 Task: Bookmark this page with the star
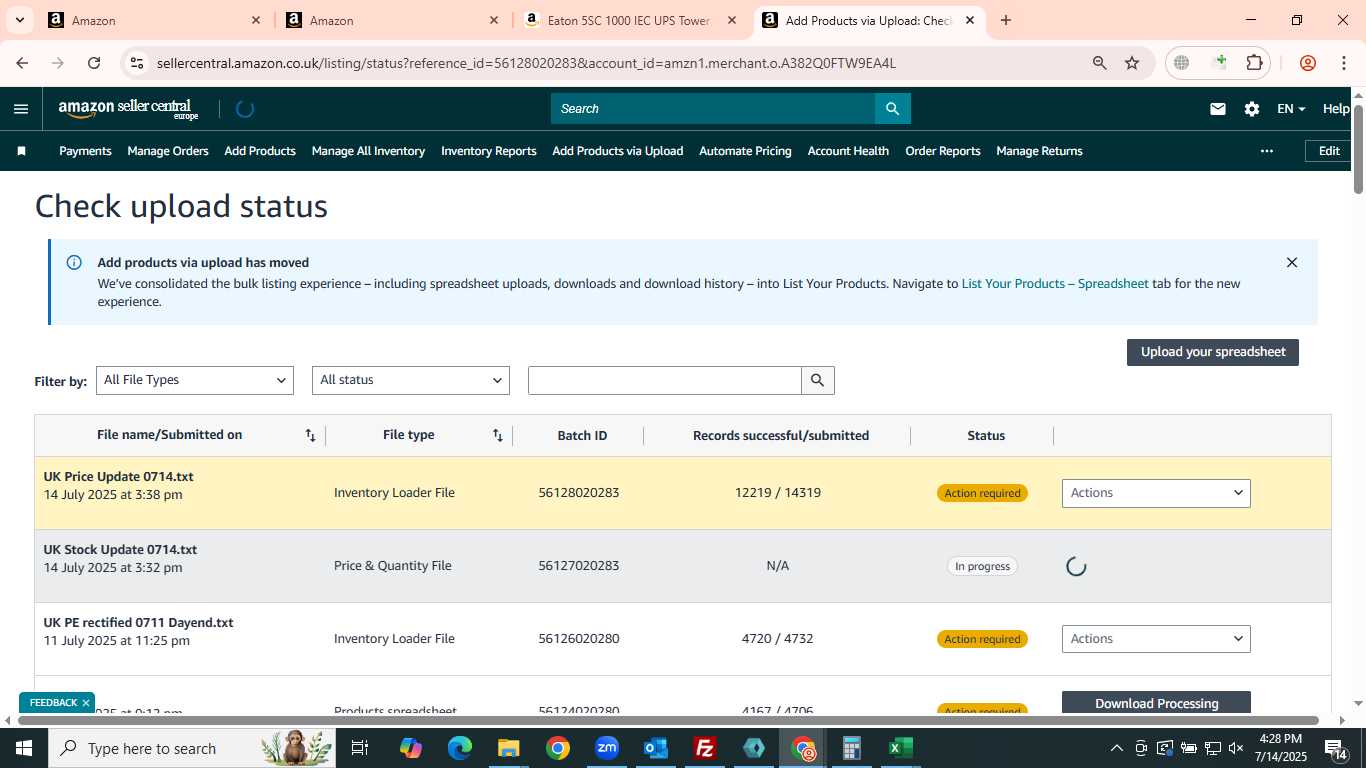click(x=1132, y=63)
